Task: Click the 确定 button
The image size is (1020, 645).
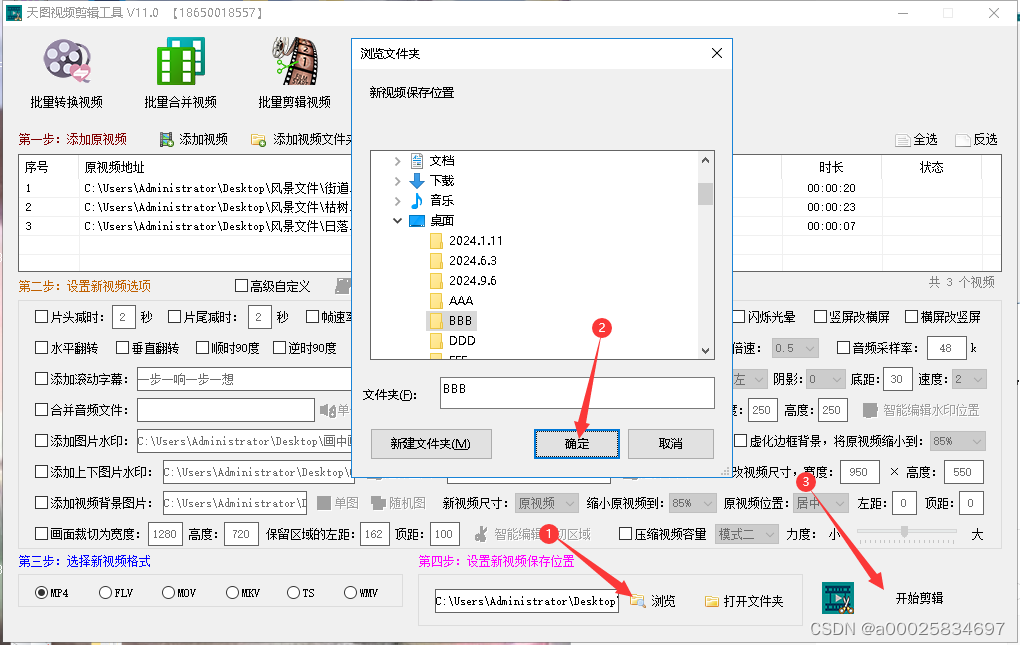Action: point(576,443)
